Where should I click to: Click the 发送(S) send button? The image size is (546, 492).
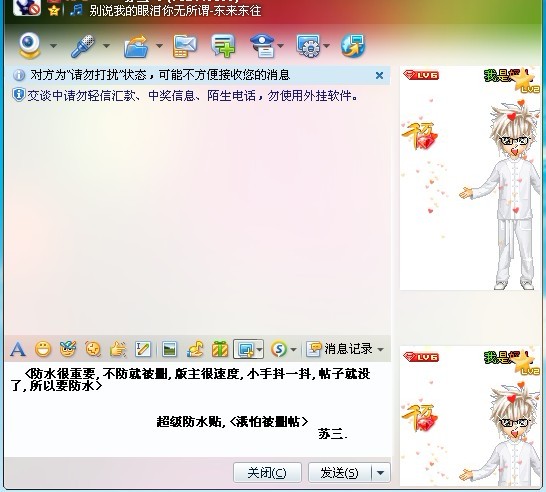click(x=340, y=473)
